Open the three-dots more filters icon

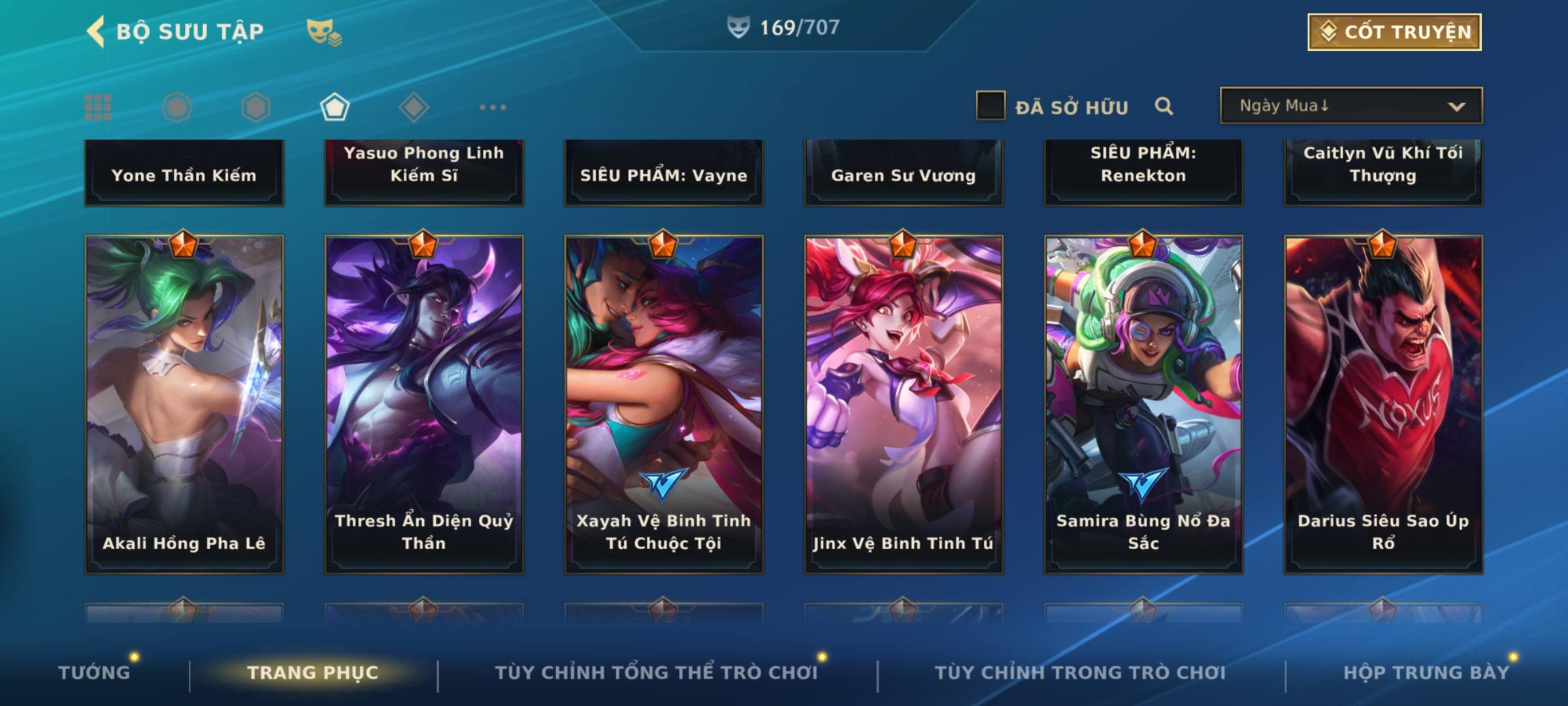493,107
